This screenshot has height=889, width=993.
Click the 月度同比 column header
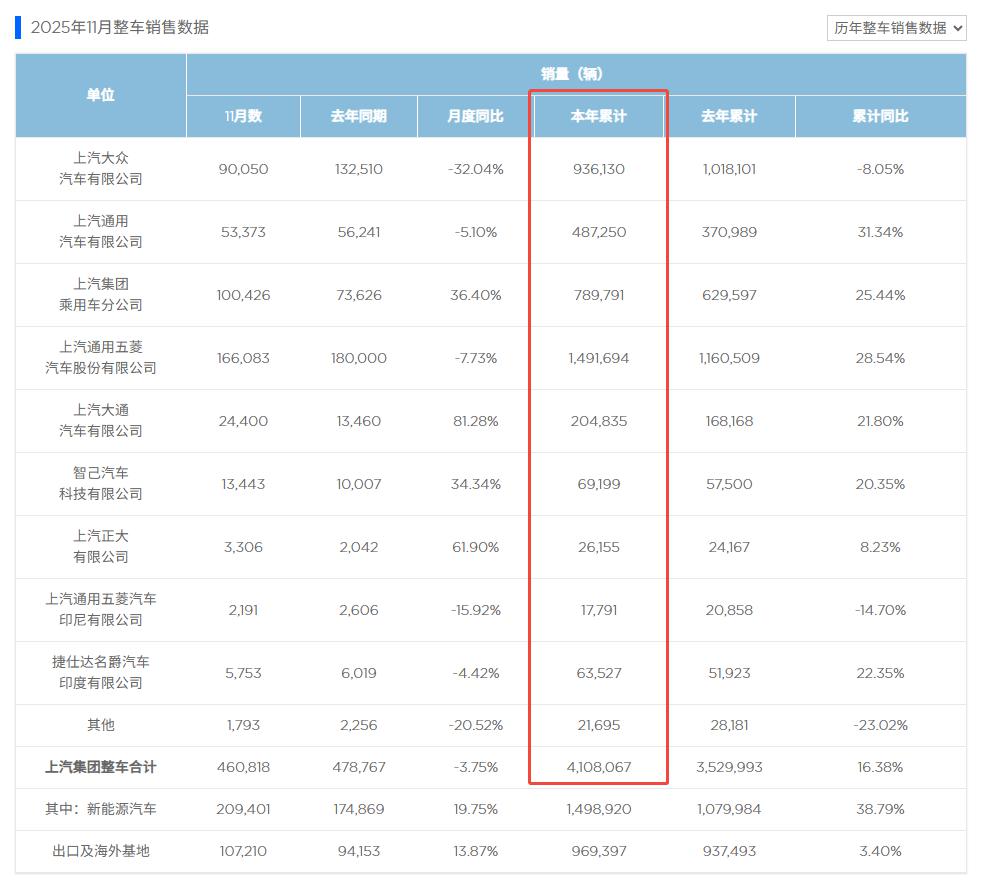475,116
